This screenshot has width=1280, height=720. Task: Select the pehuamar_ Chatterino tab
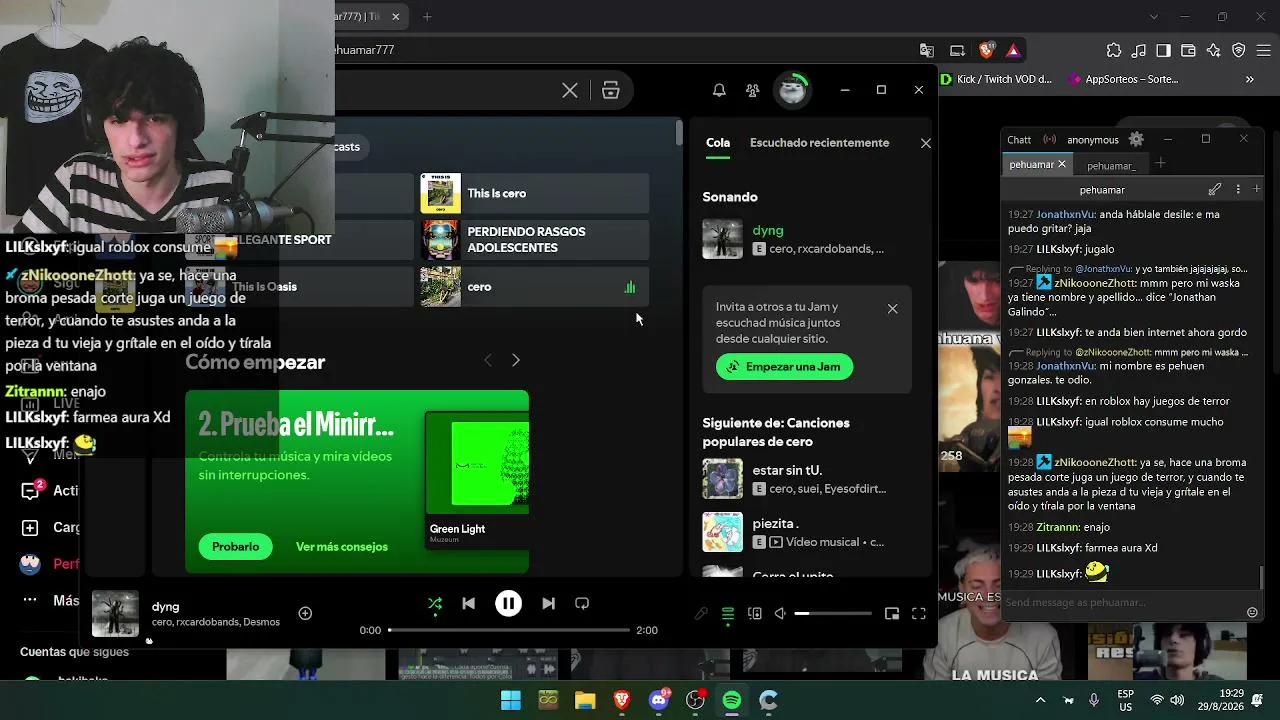pos(1111,166)
